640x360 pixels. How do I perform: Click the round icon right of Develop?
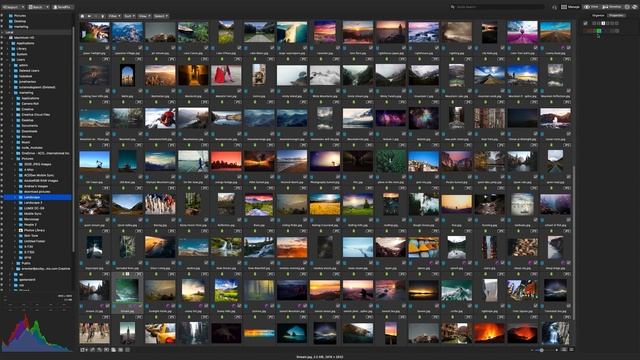[x=627, y=7]
